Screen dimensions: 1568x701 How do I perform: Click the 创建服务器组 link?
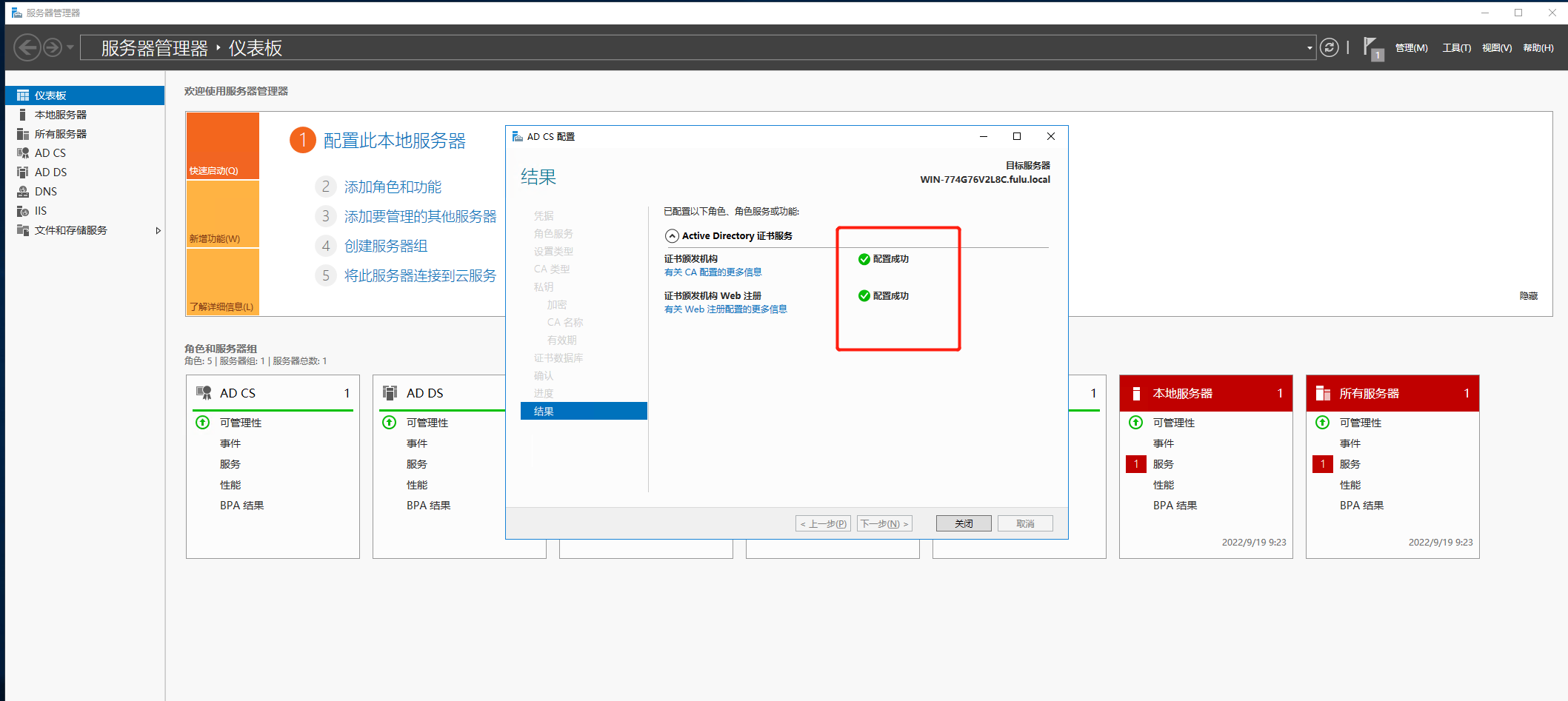click(385, 246)
